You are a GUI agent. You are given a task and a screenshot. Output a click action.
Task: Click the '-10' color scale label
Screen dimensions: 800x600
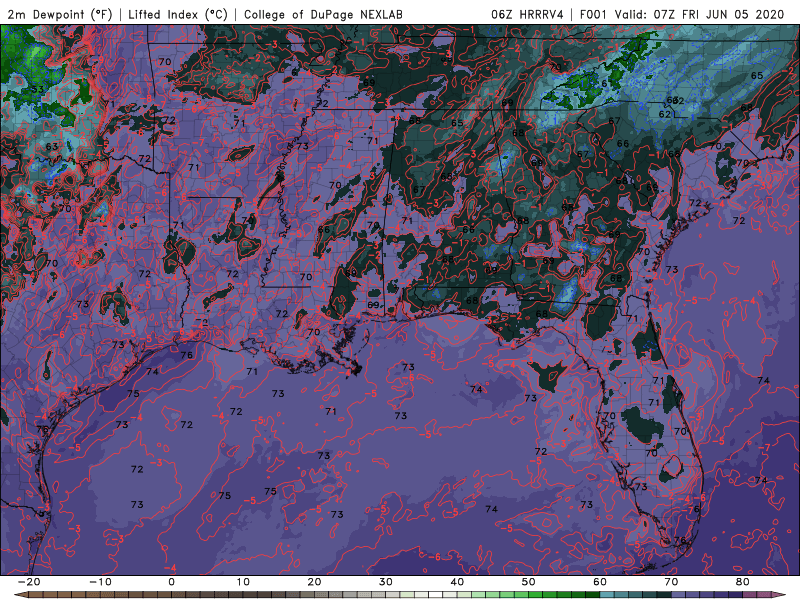coord(100,582)
